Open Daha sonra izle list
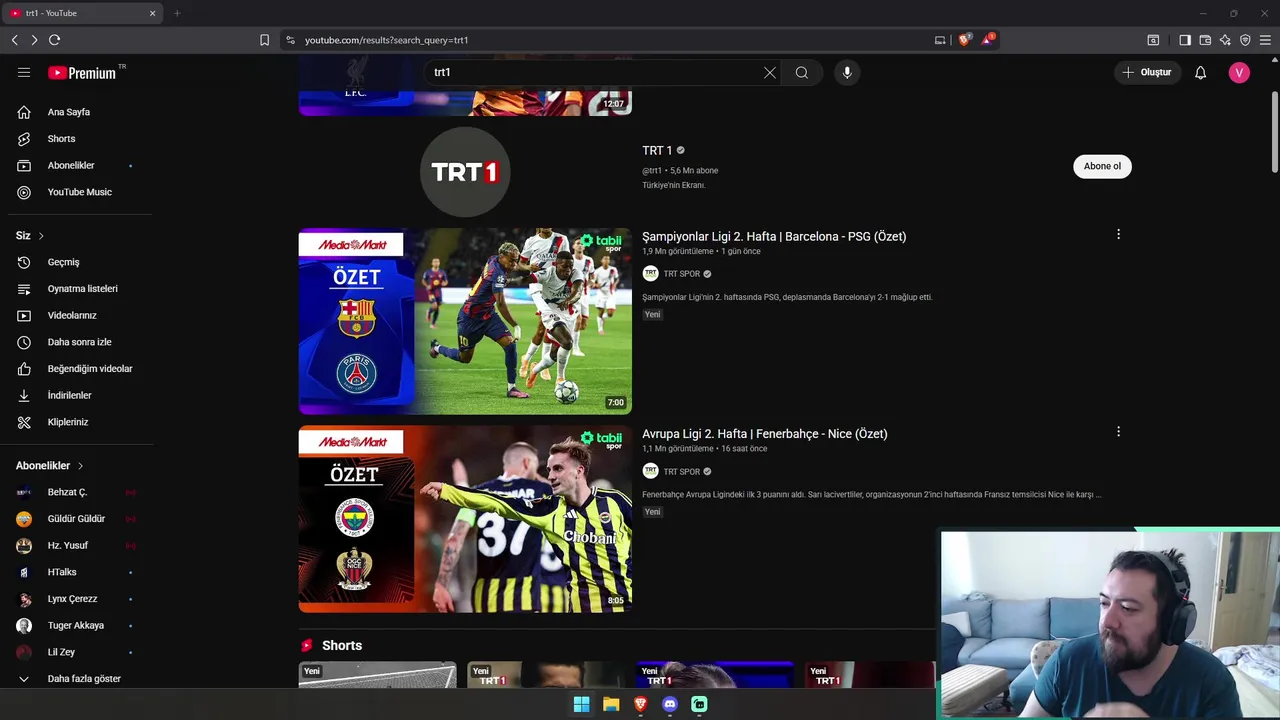 (80, 342)
